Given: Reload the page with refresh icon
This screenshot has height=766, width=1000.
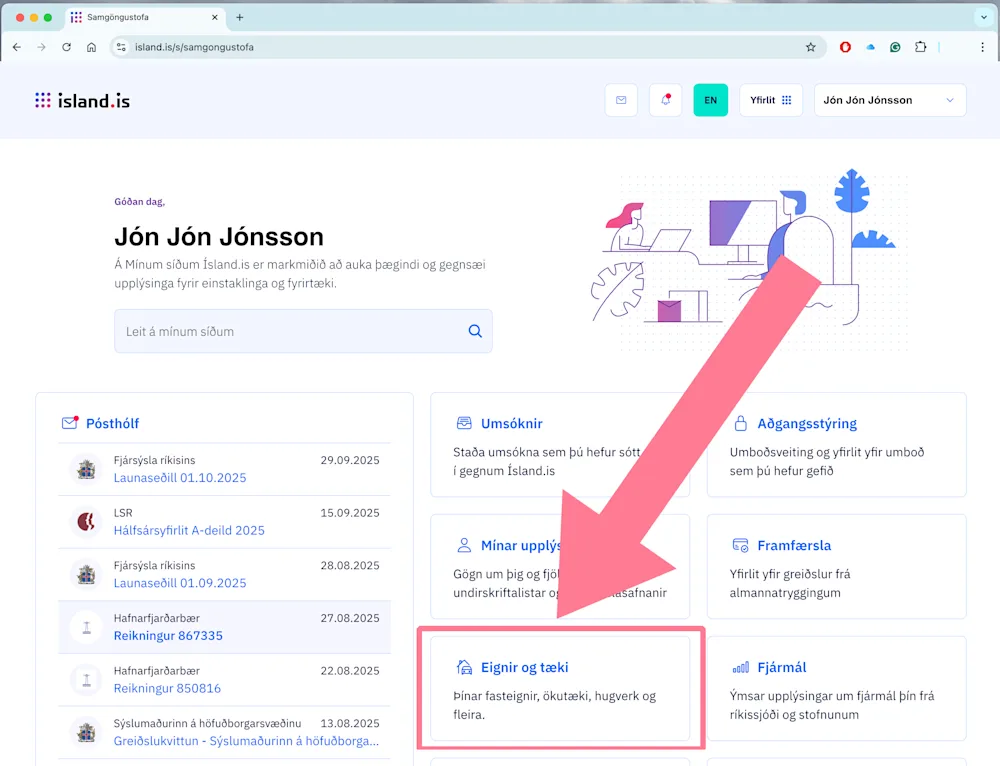Looking at the screenshot, I should coord(66,47).
